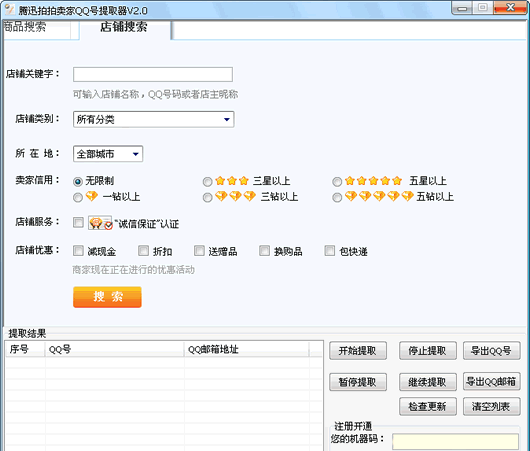
Task: Close the QQ号提取器 window
Action: click(510, 7)
